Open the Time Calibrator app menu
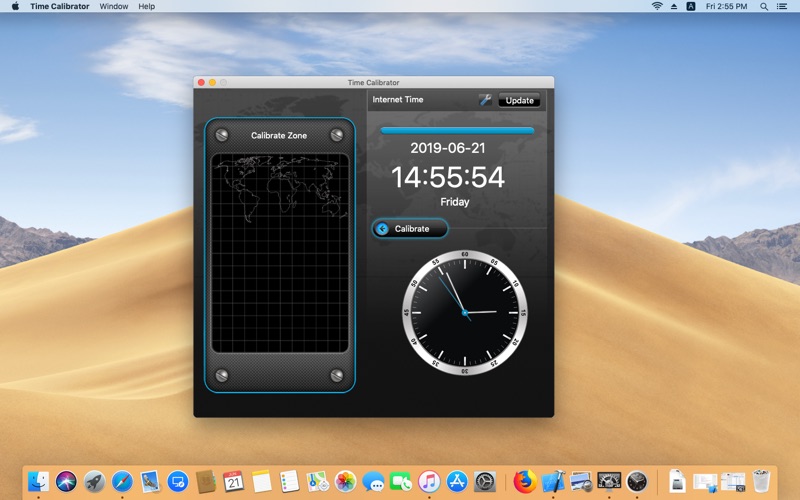Viewport: 800px width, 500px height. [60, 6]
